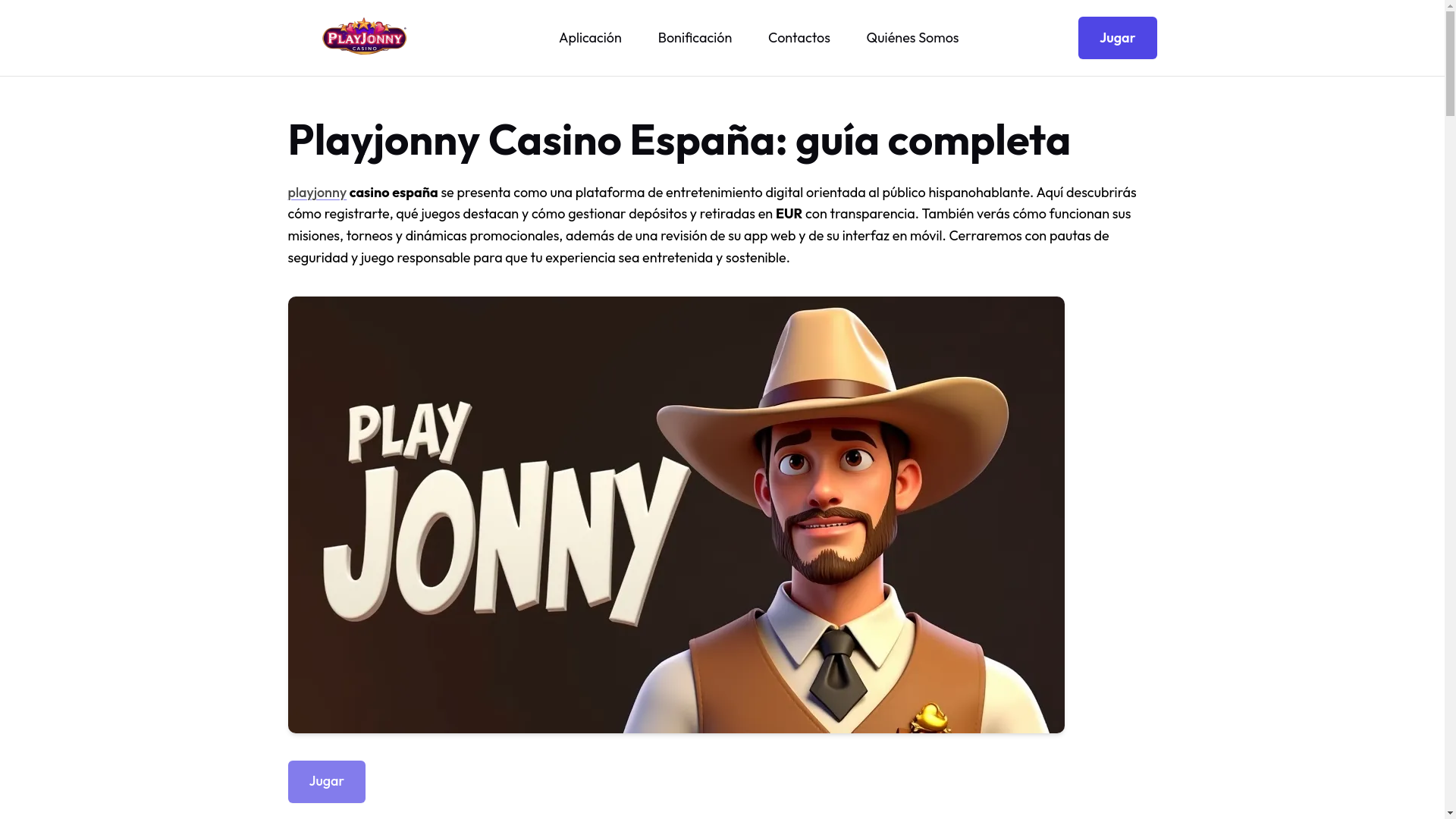Click the Jugar button in the header
The height and width of the screenshot is (819, 1456).
1117,38
